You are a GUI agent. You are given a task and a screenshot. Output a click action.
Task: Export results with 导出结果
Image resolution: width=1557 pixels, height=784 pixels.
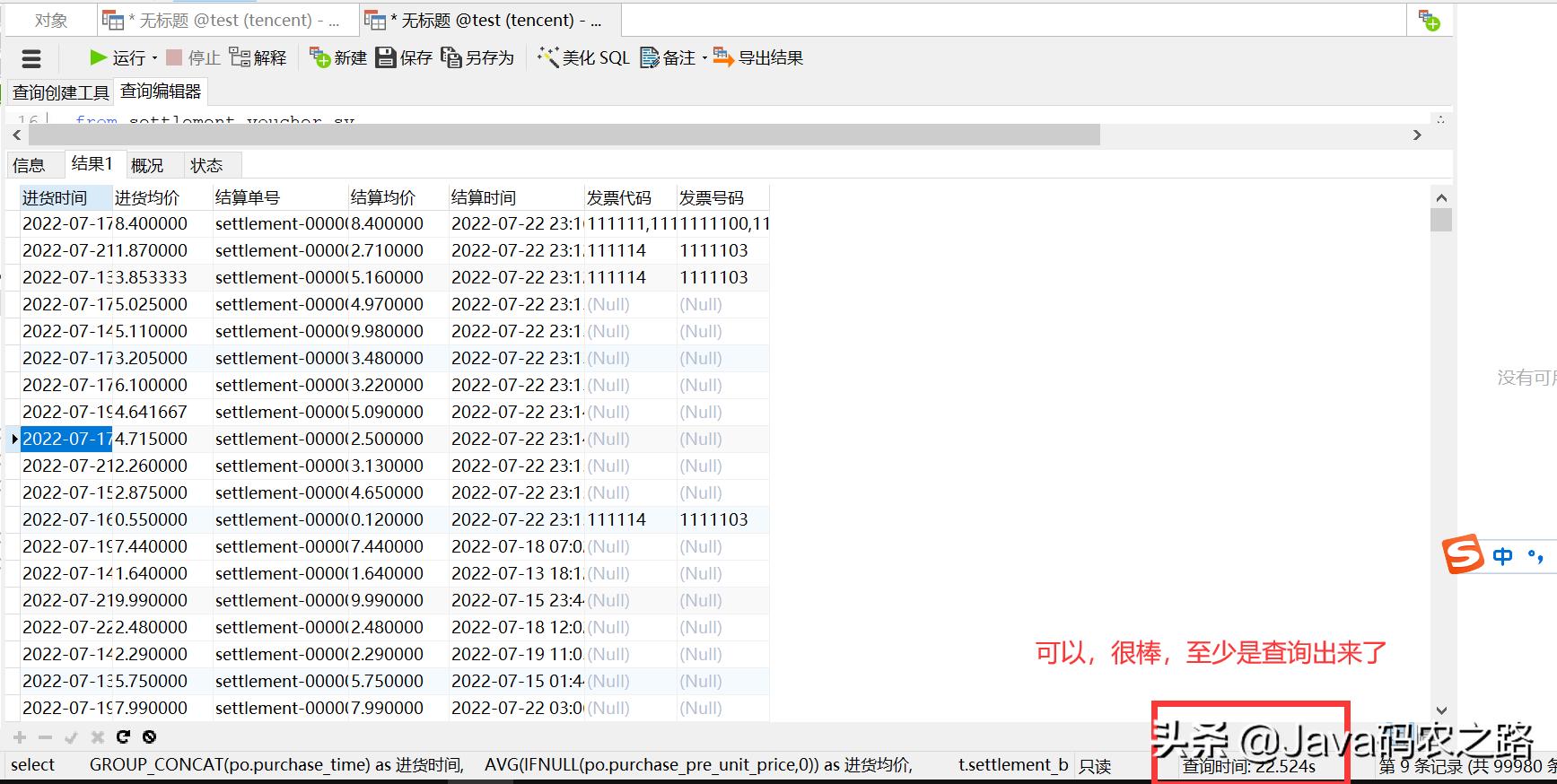coord(758,57)
